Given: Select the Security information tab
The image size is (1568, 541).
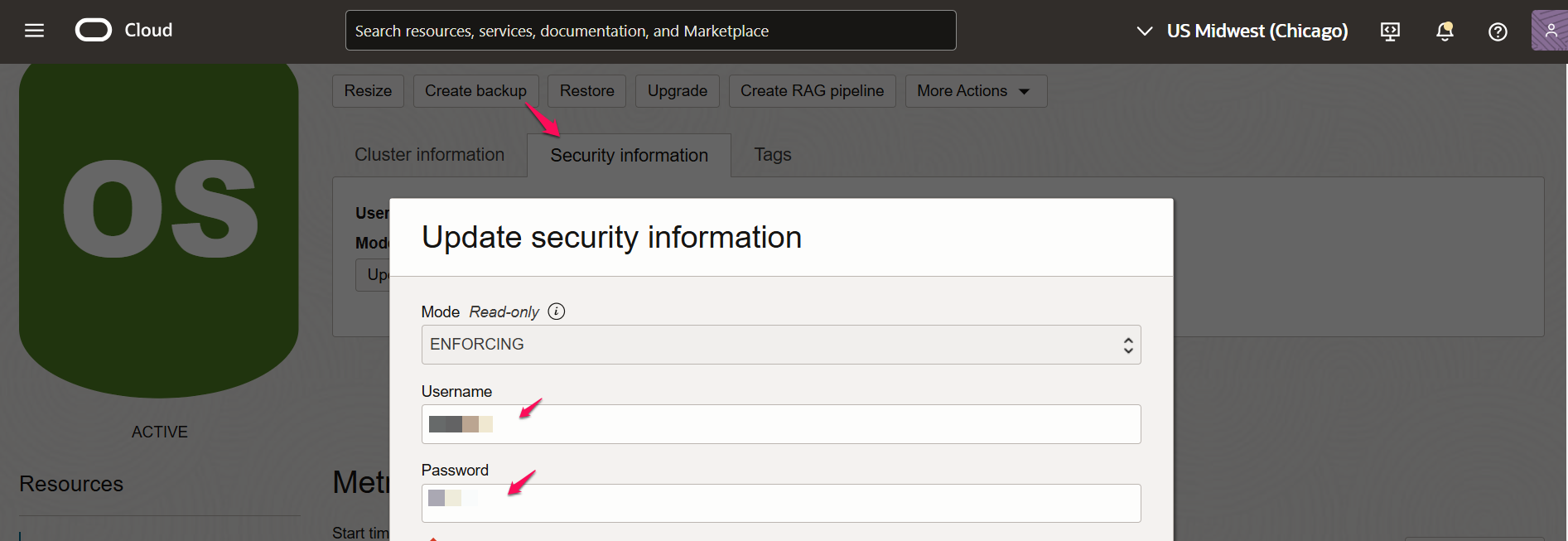Looking at the screenshot, I should coord(629,156).
